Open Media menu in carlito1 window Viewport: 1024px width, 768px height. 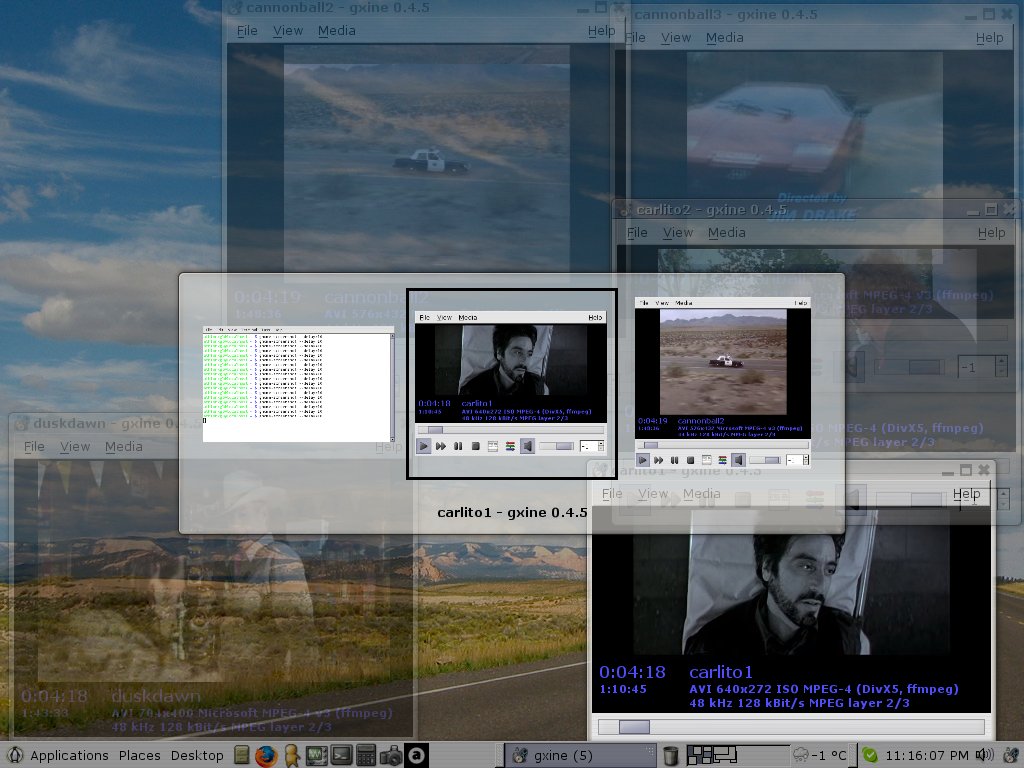click(x=702, y=494)
